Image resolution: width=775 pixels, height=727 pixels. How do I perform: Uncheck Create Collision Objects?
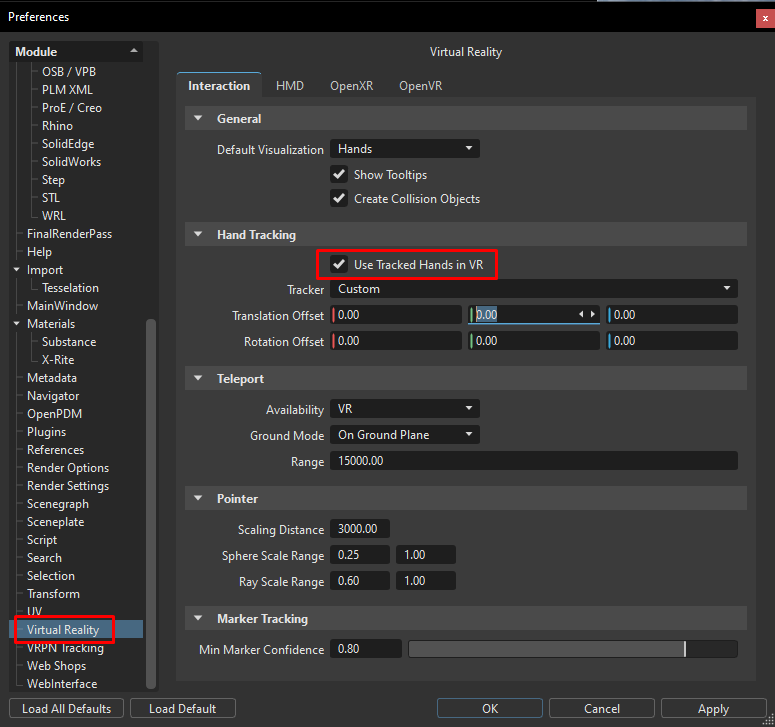click(339, 199)
